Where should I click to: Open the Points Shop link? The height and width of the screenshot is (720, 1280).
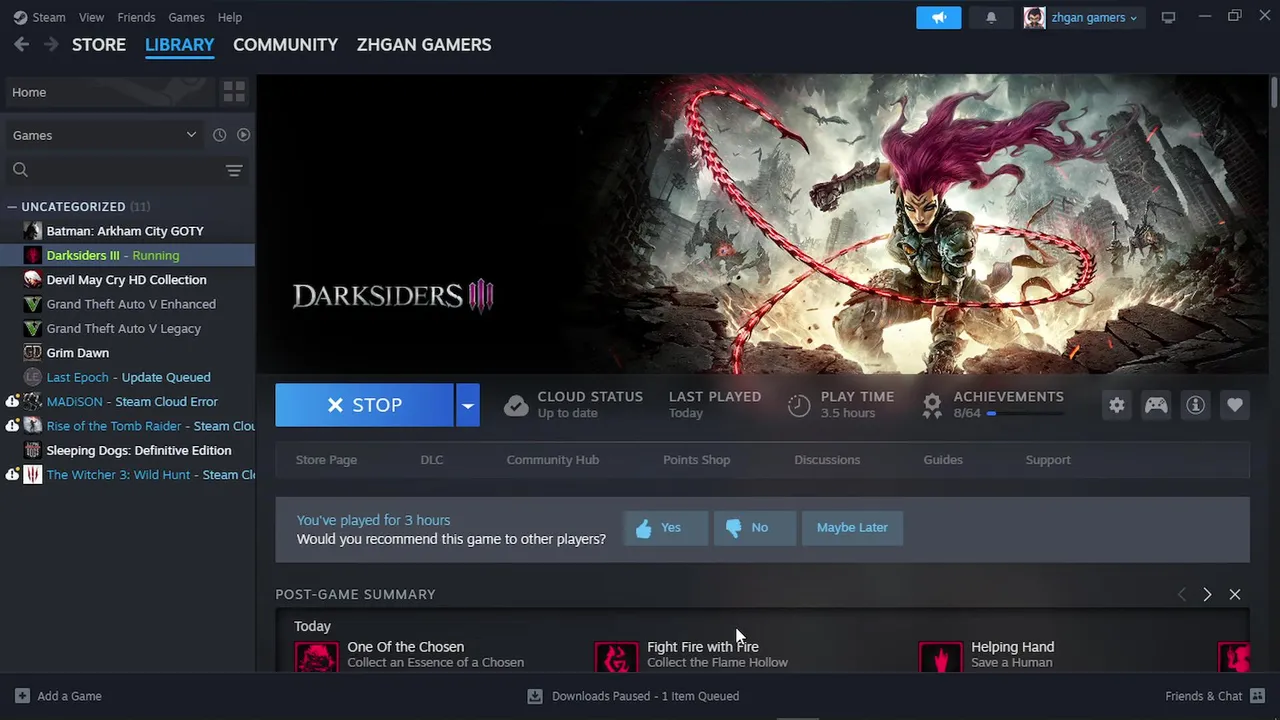pyautogui.click(x=697, y=460)
